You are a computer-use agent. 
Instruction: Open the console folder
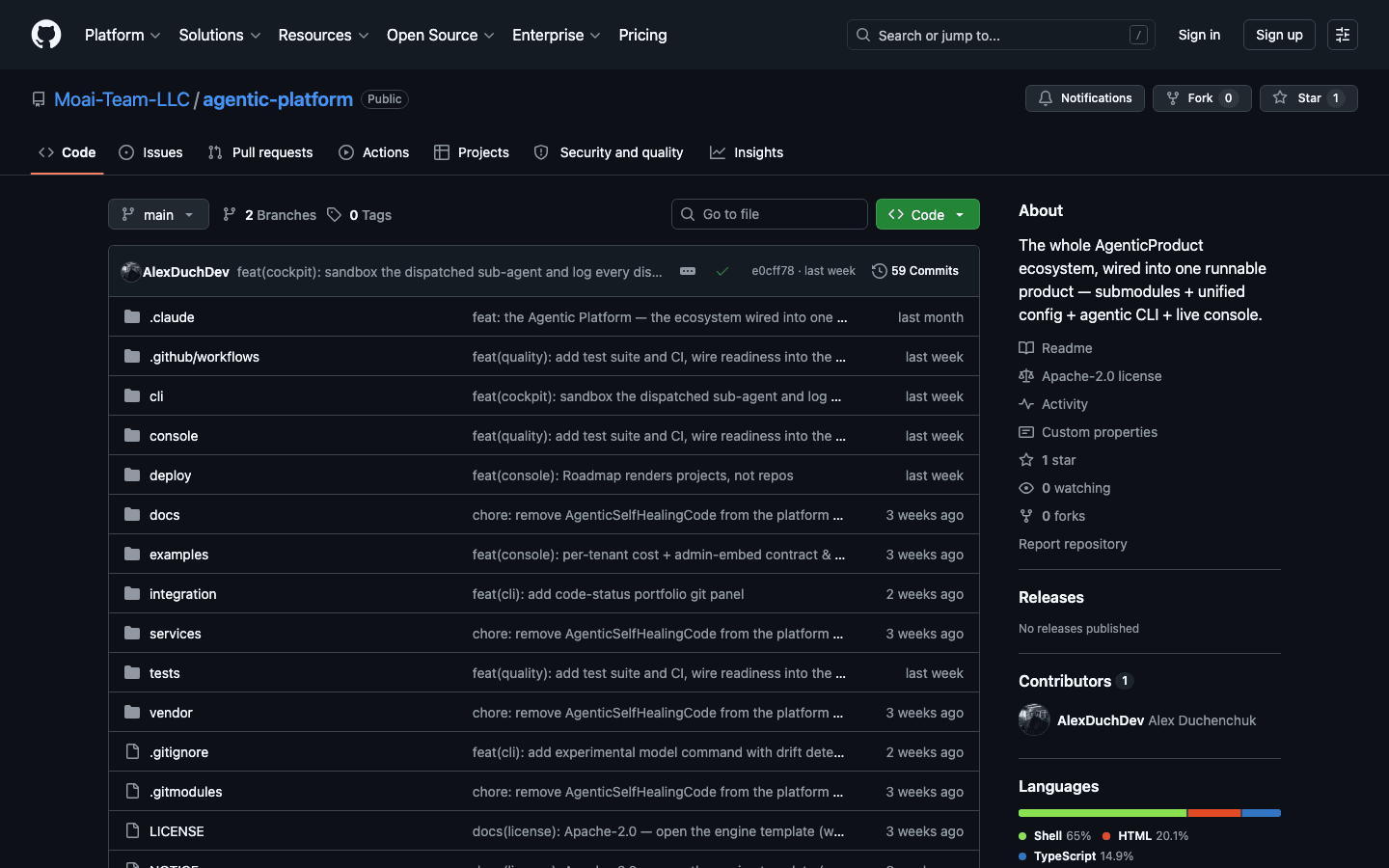point(174,436)
